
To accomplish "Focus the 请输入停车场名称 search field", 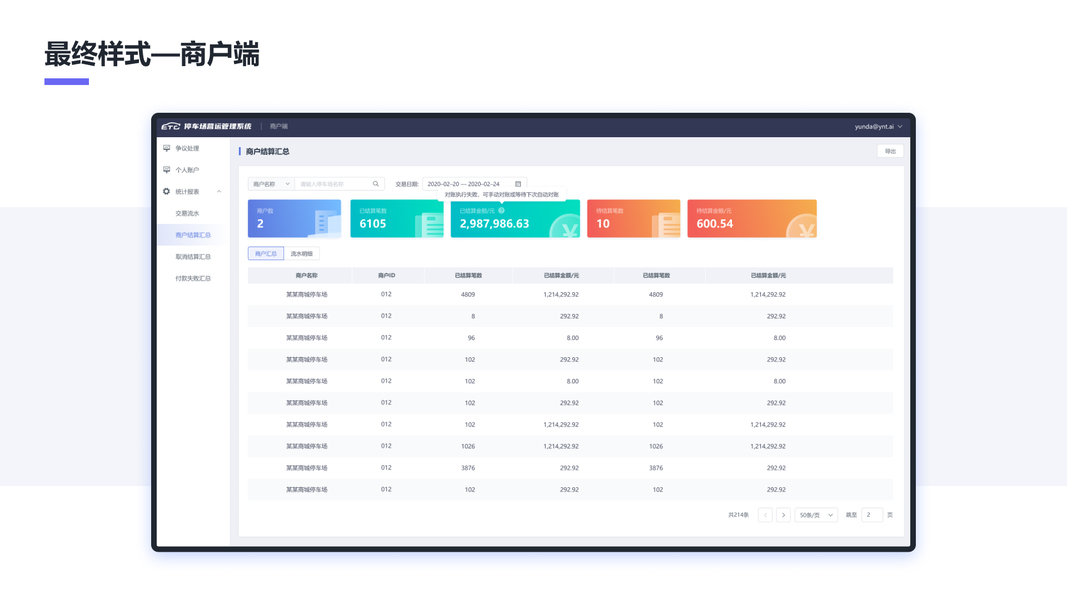I will [339, 184].
